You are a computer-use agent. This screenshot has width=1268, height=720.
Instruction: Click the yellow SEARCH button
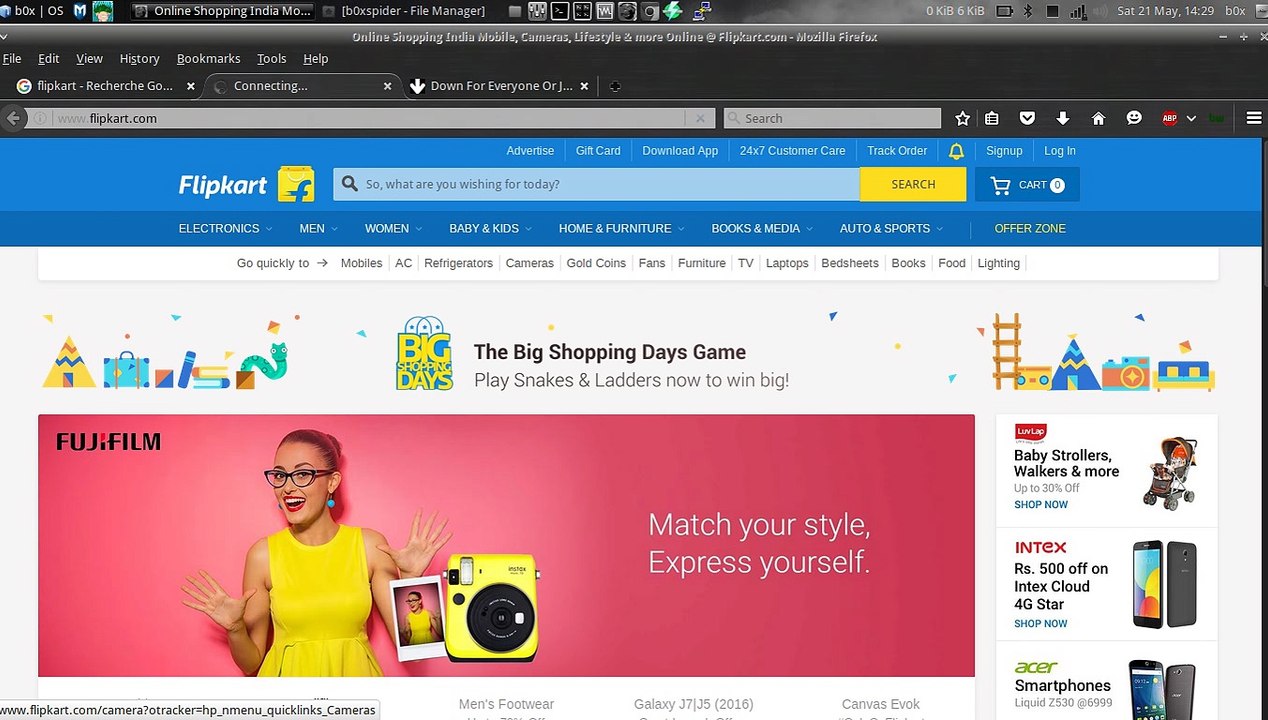[913, 184]
